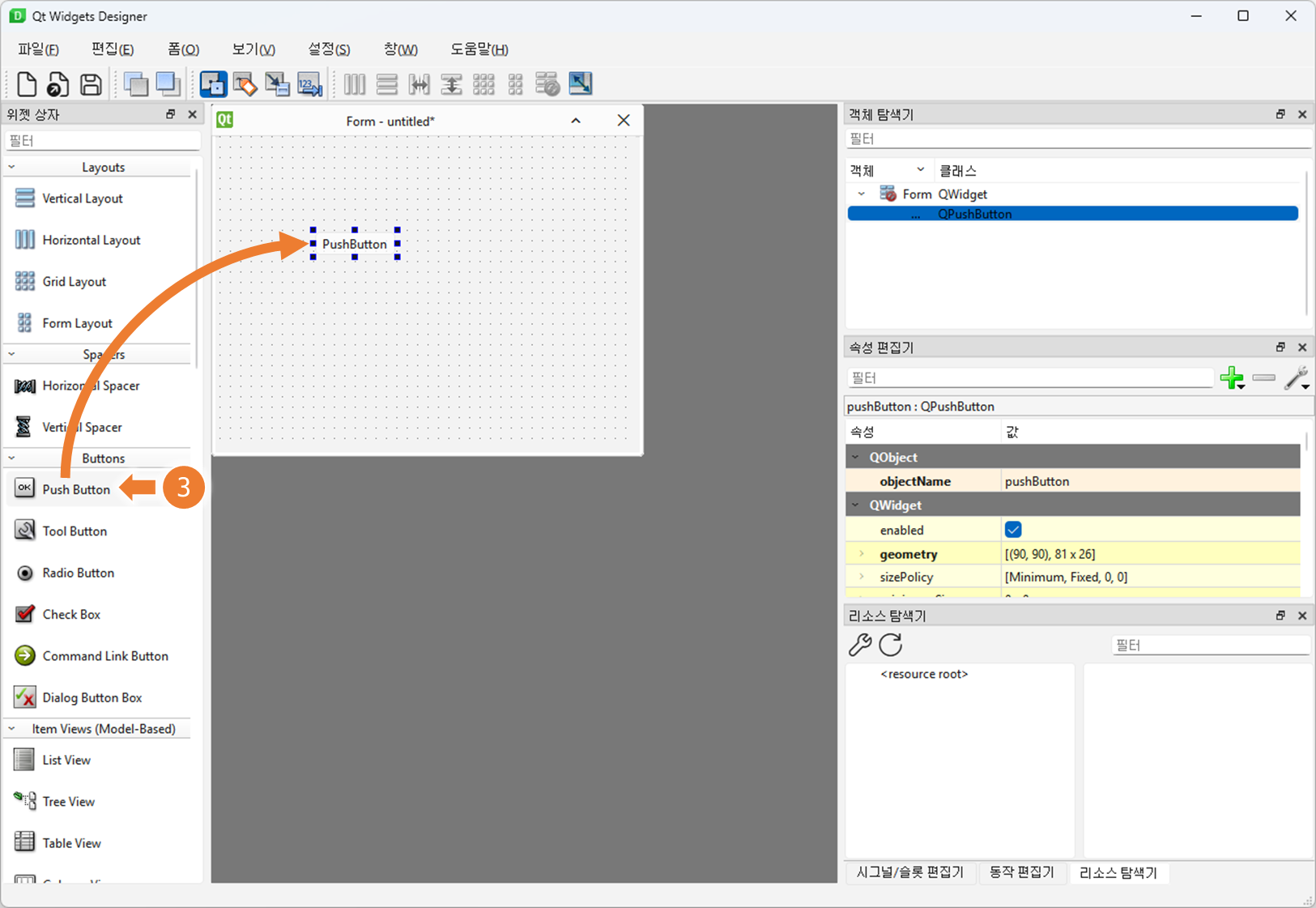Viewport: 1316px width, 908px height.
Task: Switch to 동작 편집기 tab
Action: tap(1022, 872)
